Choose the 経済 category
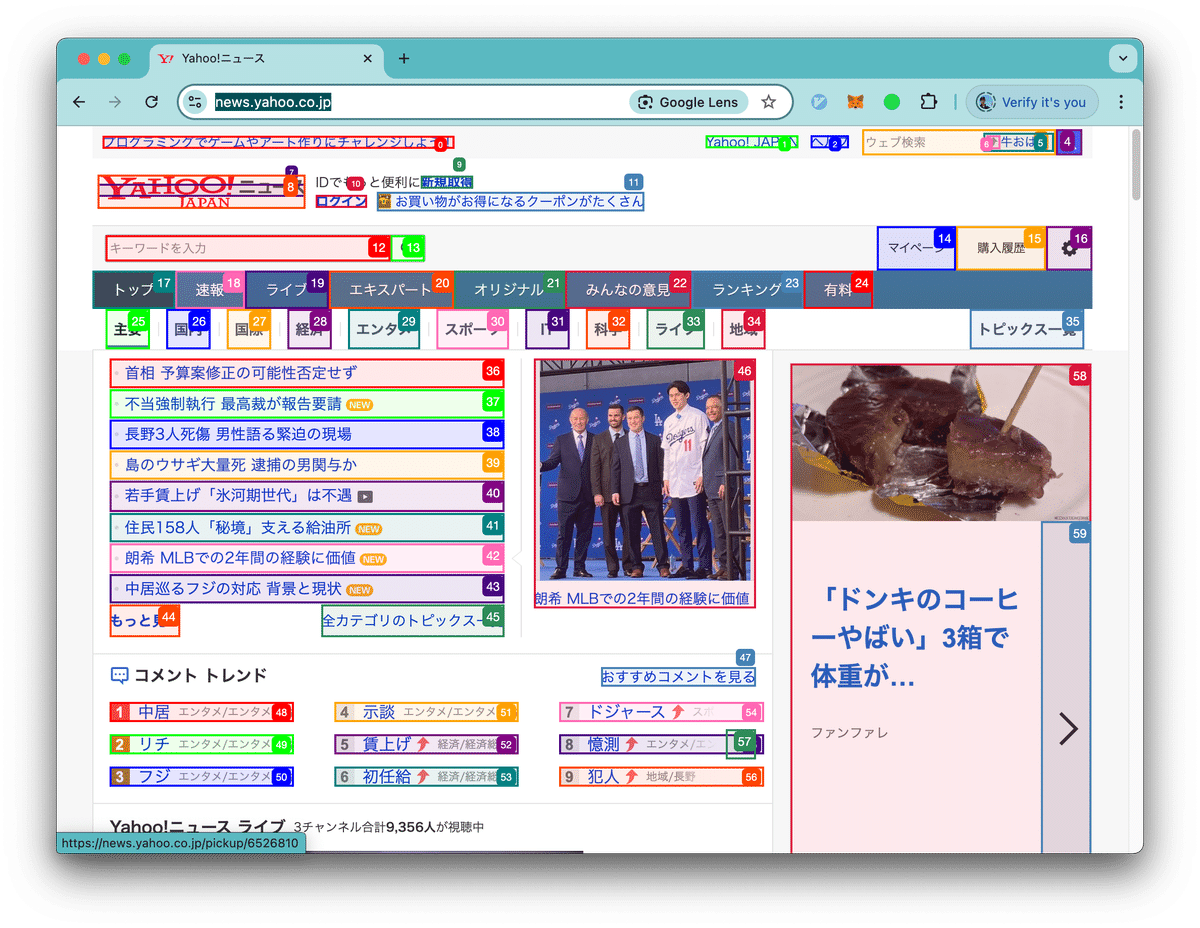1200x928 pixels. pyautogui.click(x=309, y=329)
